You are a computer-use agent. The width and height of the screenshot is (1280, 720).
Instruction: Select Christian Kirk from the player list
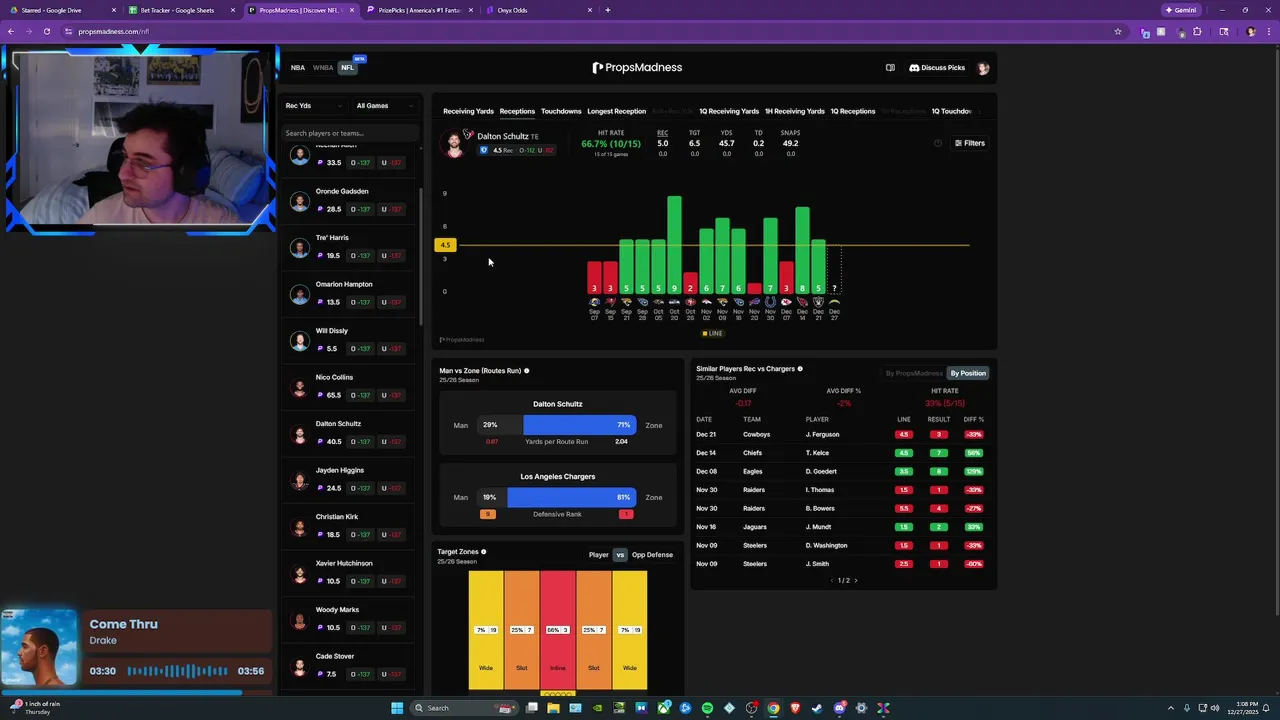(348, 527)
